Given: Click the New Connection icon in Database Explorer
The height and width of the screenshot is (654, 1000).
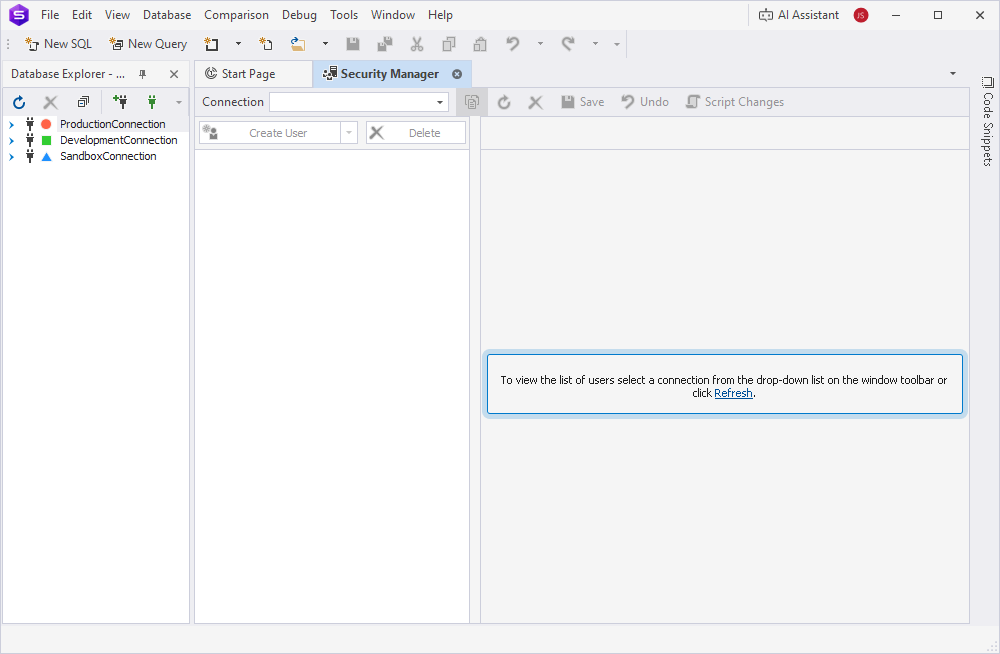Looking at the screenshot, I should point(122,102).
